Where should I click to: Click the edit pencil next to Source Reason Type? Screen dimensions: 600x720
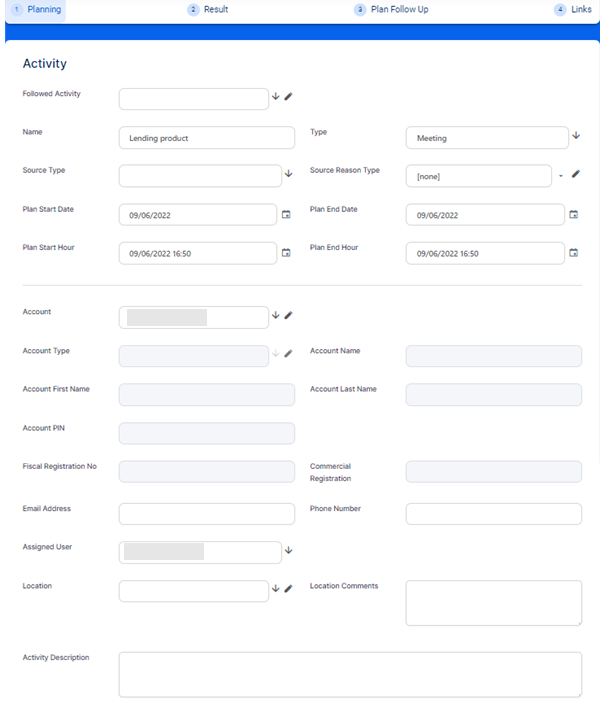[575, 175]
